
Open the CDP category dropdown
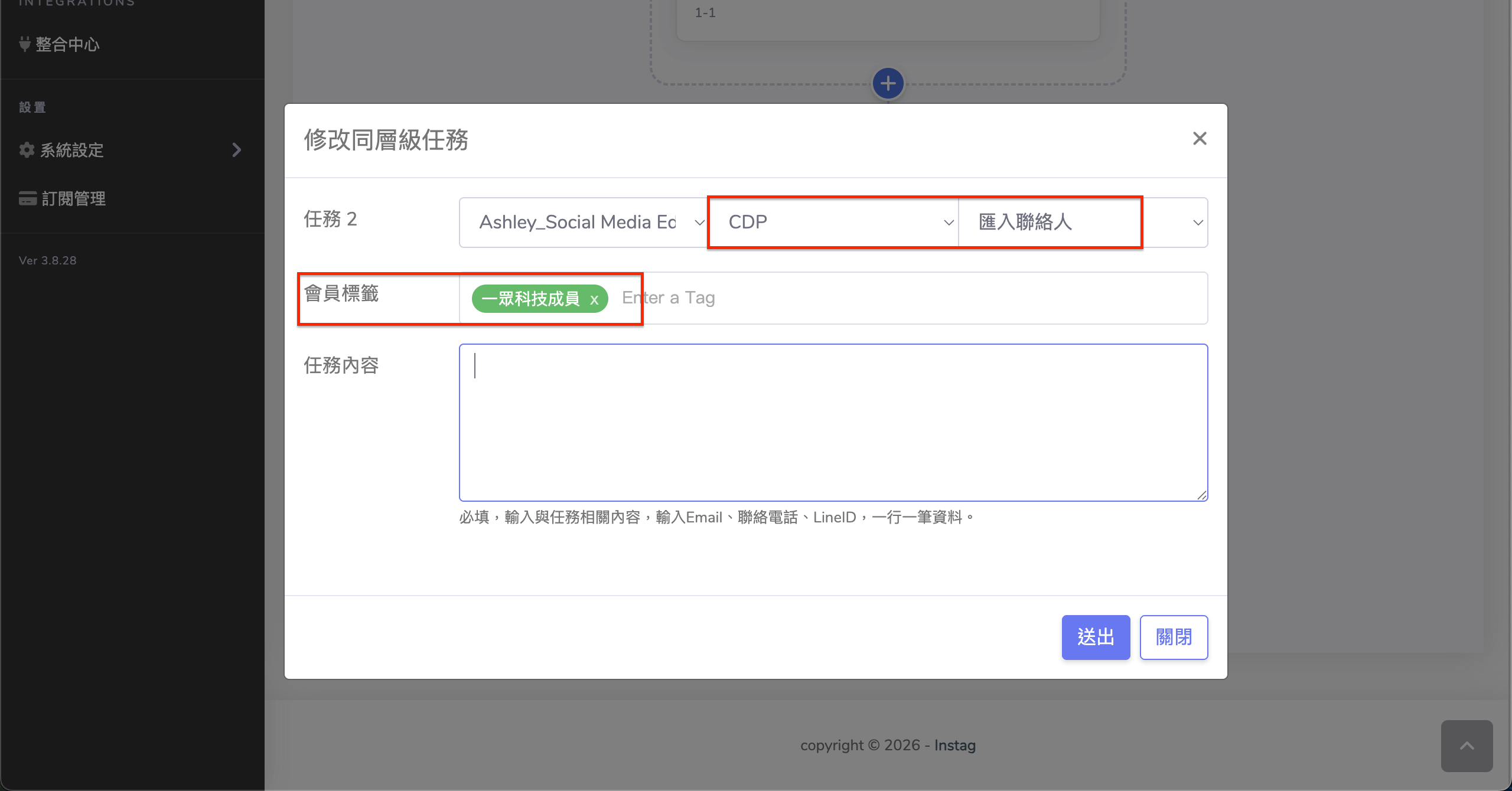coord(833,223)
